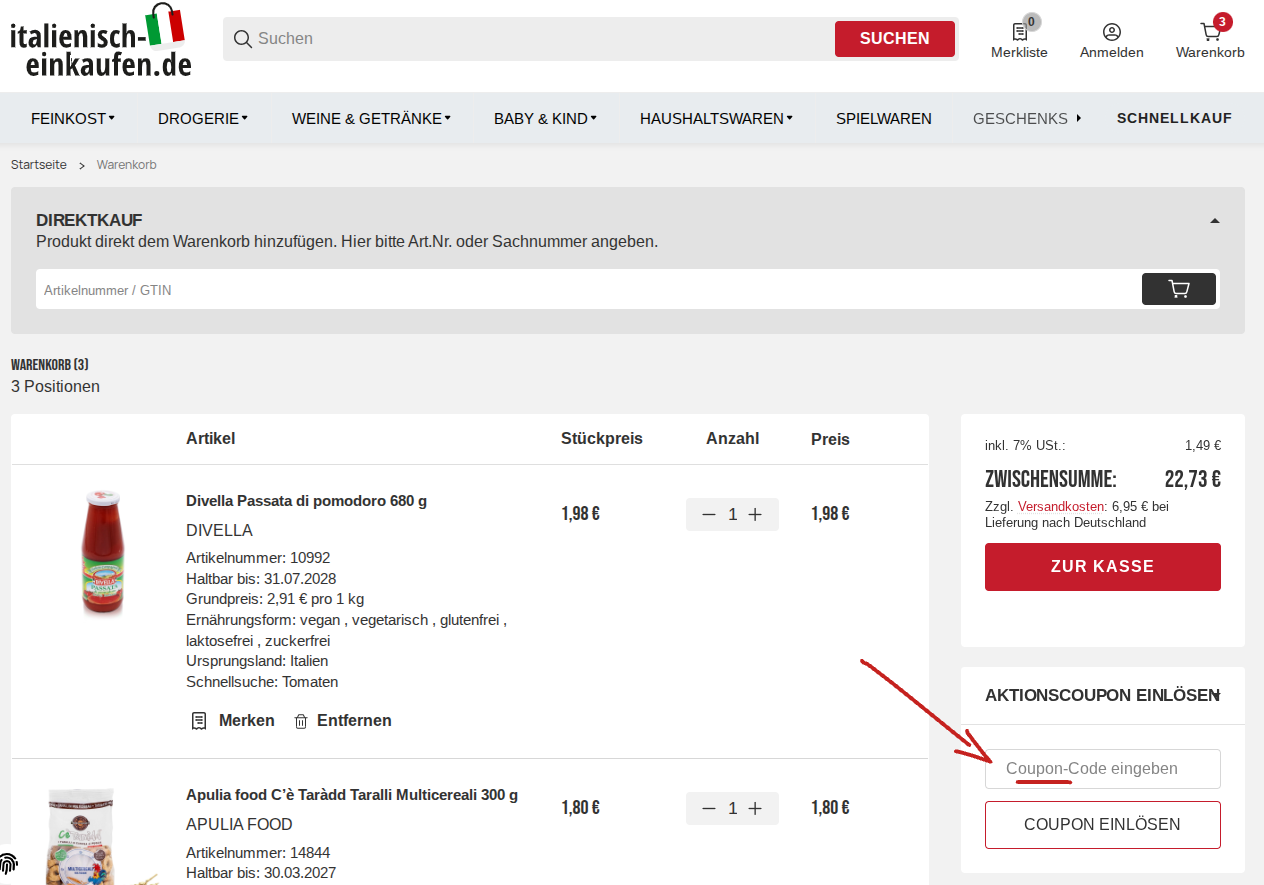Open the Warenkorb cart icon in header
Viewport: 1264px width, 885px height.
click(1210, 32)
